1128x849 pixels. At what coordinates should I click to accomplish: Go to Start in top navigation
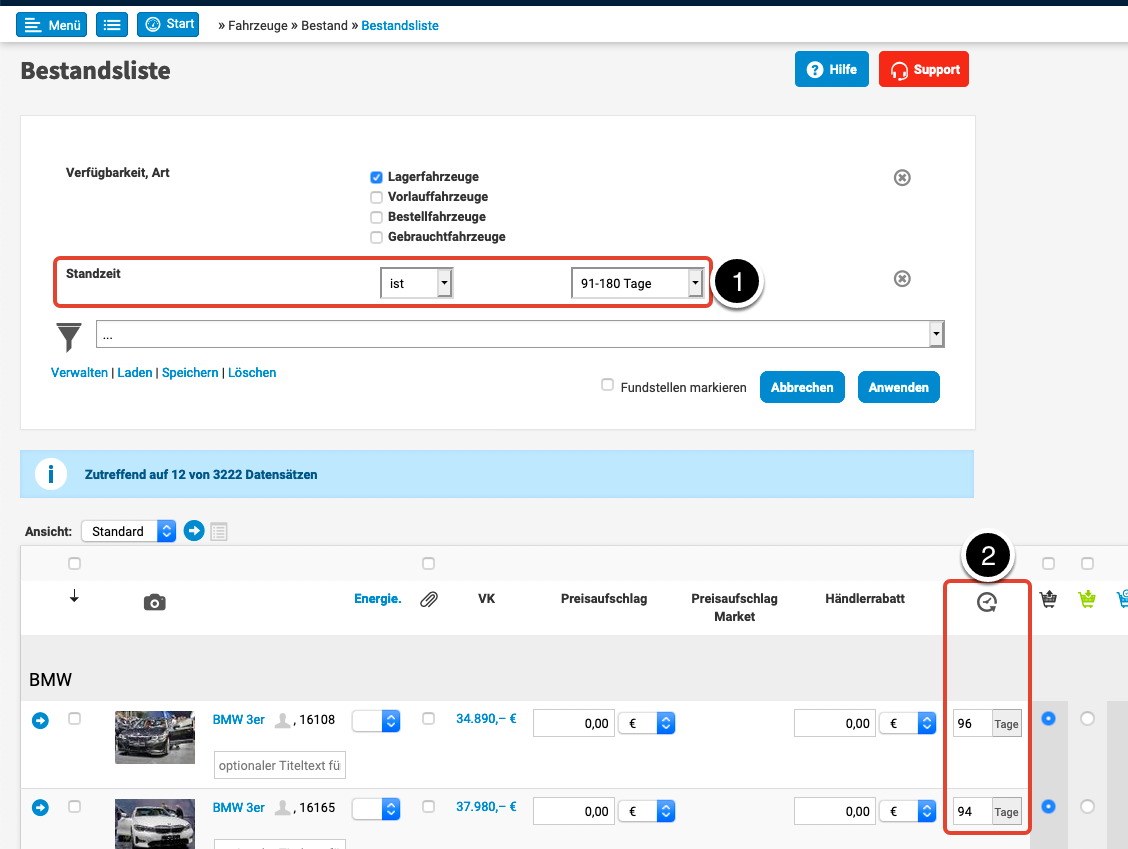point(168,24)
